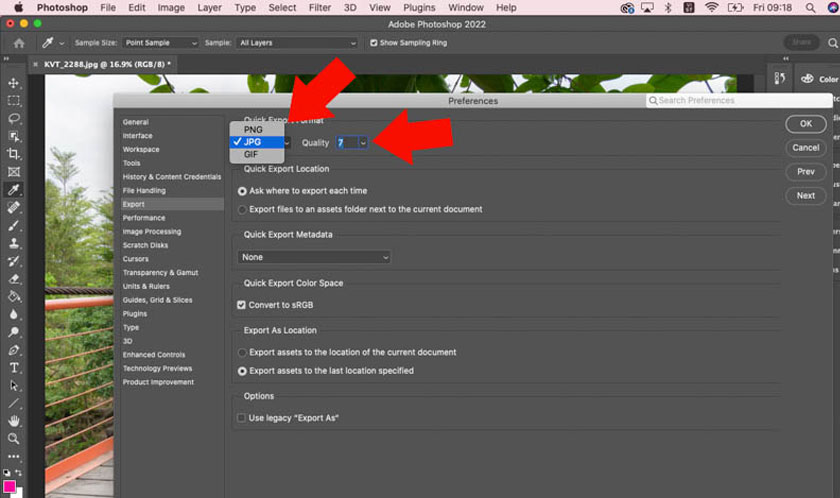The image size is (840, 498).
Task: Open the Color panel icon
Action: click(x=807, y=79)
